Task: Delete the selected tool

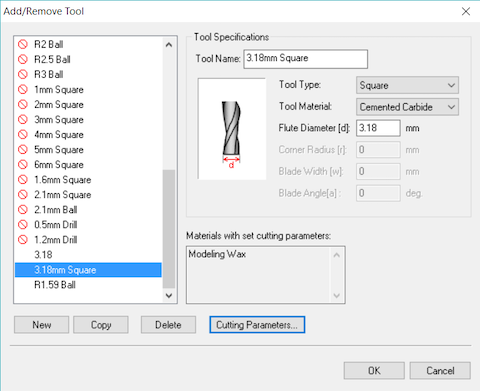Action: (168, 325)
